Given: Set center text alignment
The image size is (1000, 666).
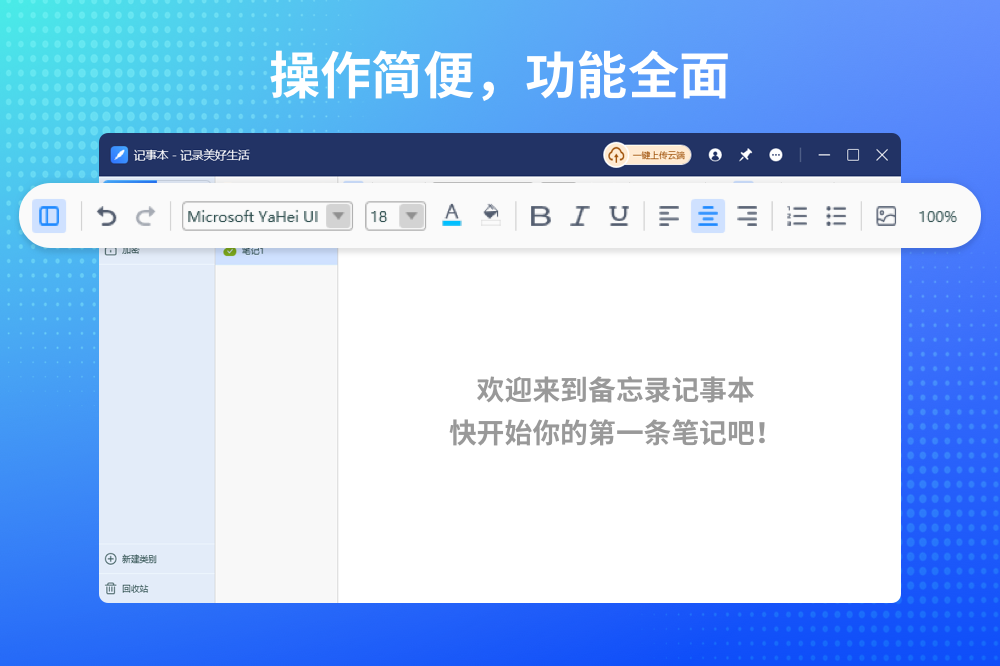Looking at the screenshot, I should [x=708, y=216].
